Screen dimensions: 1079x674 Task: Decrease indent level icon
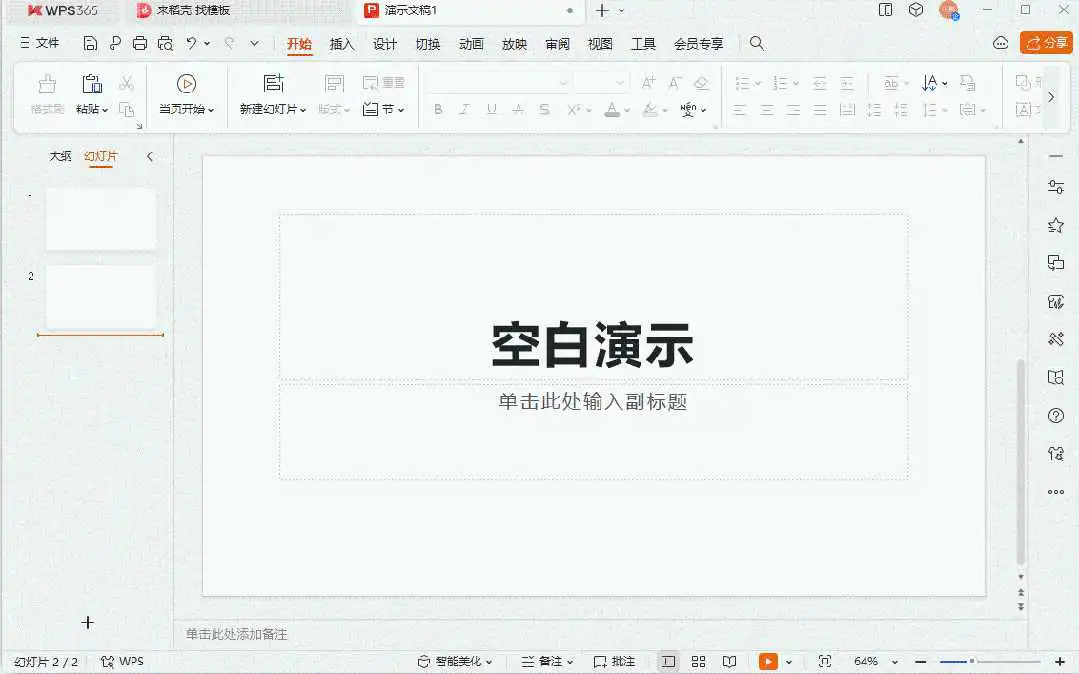[820, 83]
